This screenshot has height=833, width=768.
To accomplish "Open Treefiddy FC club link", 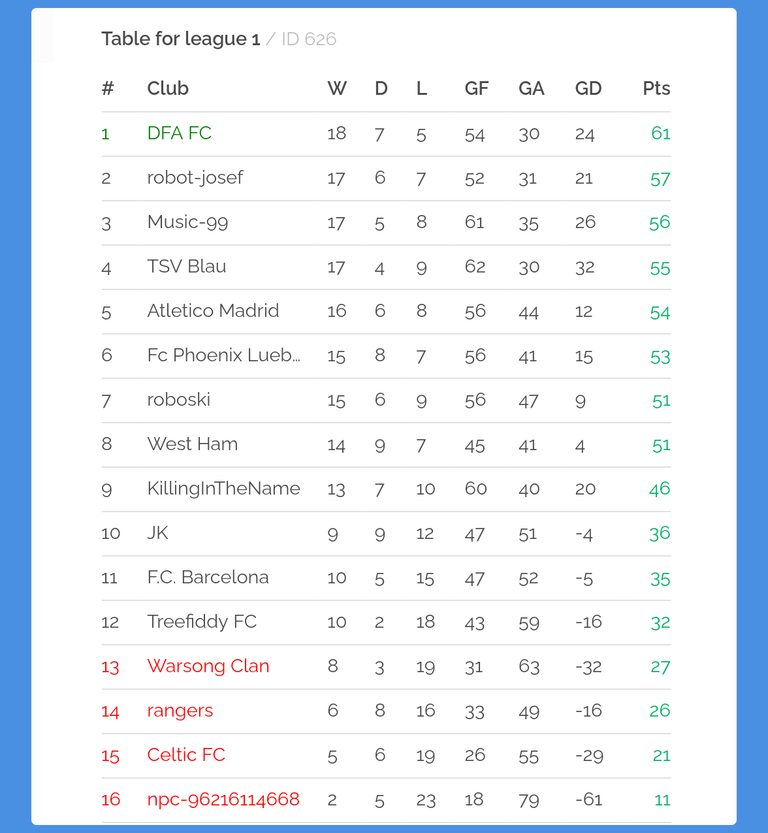I will coord(202,622).
